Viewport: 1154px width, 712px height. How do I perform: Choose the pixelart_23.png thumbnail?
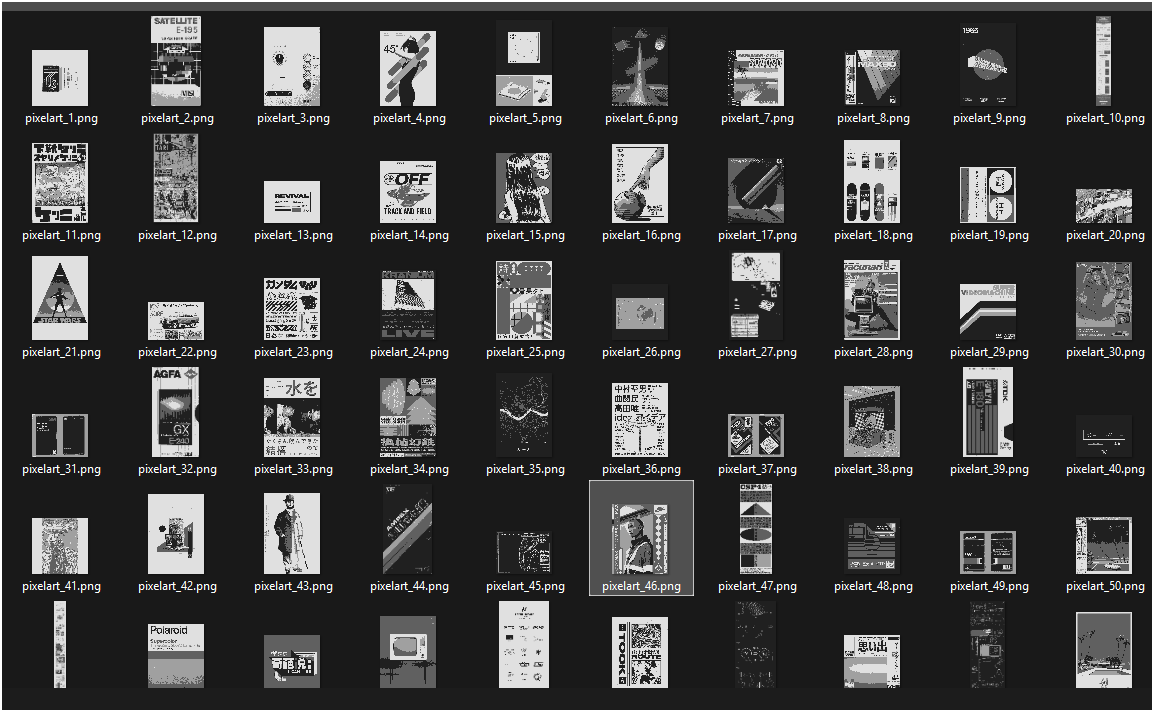pos(292,309)
